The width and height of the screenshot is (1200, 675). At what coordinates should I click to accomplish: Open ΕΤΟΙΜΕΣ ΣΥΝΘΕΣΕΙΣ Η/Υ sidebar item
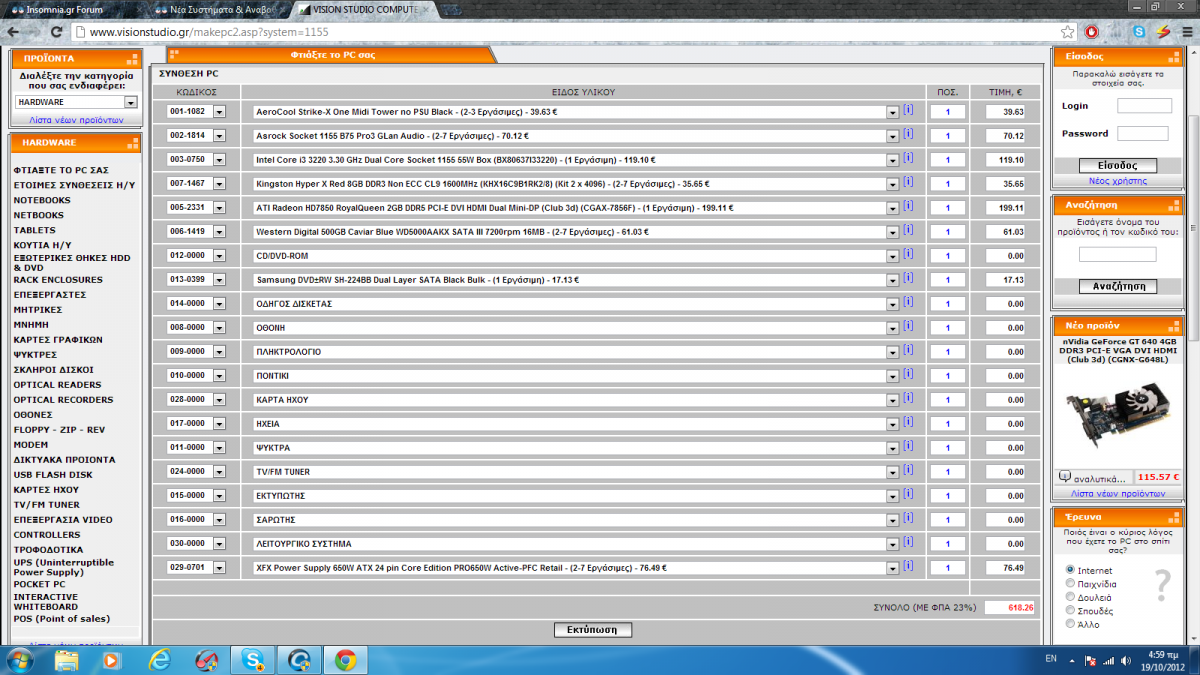pos(74,185)
